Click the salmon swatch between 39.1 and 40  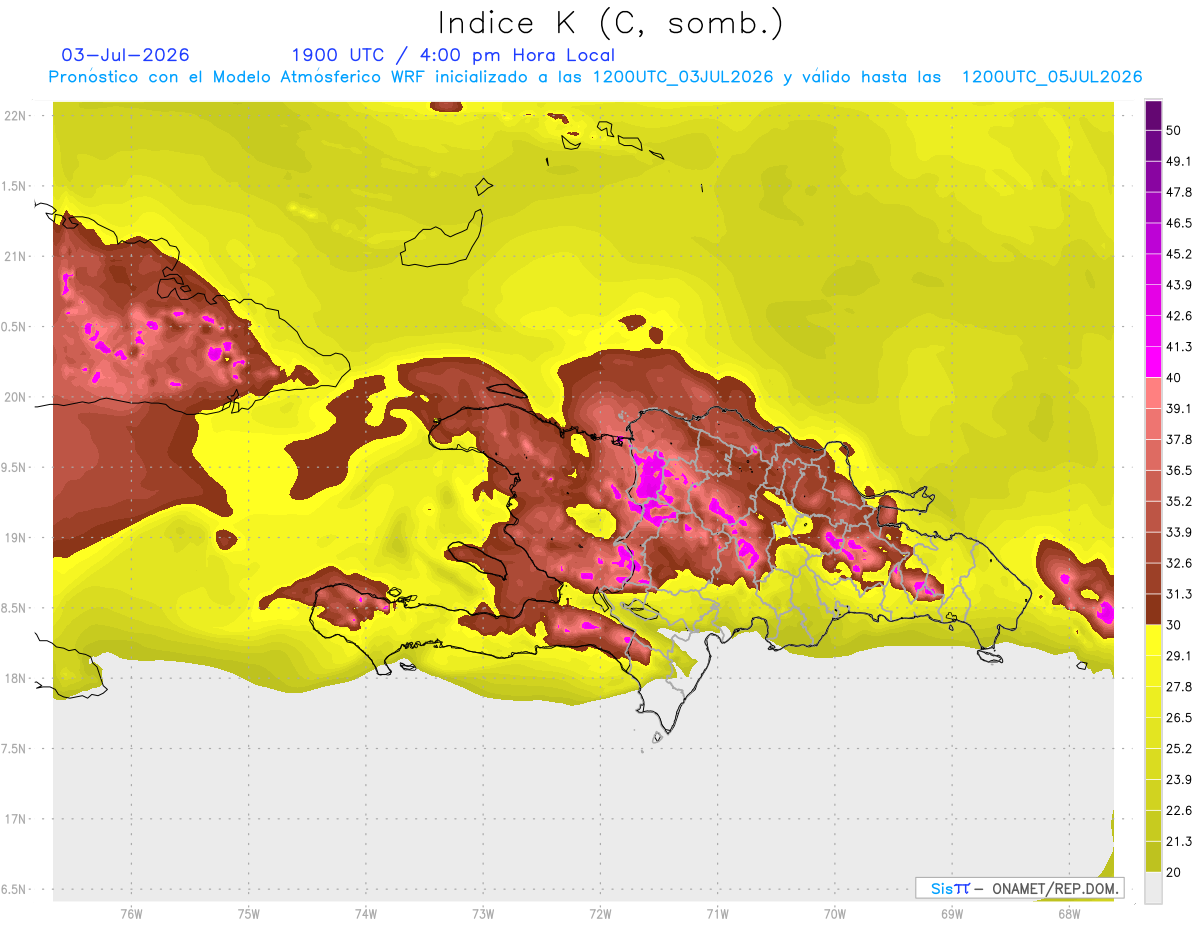coord(1153,393)
